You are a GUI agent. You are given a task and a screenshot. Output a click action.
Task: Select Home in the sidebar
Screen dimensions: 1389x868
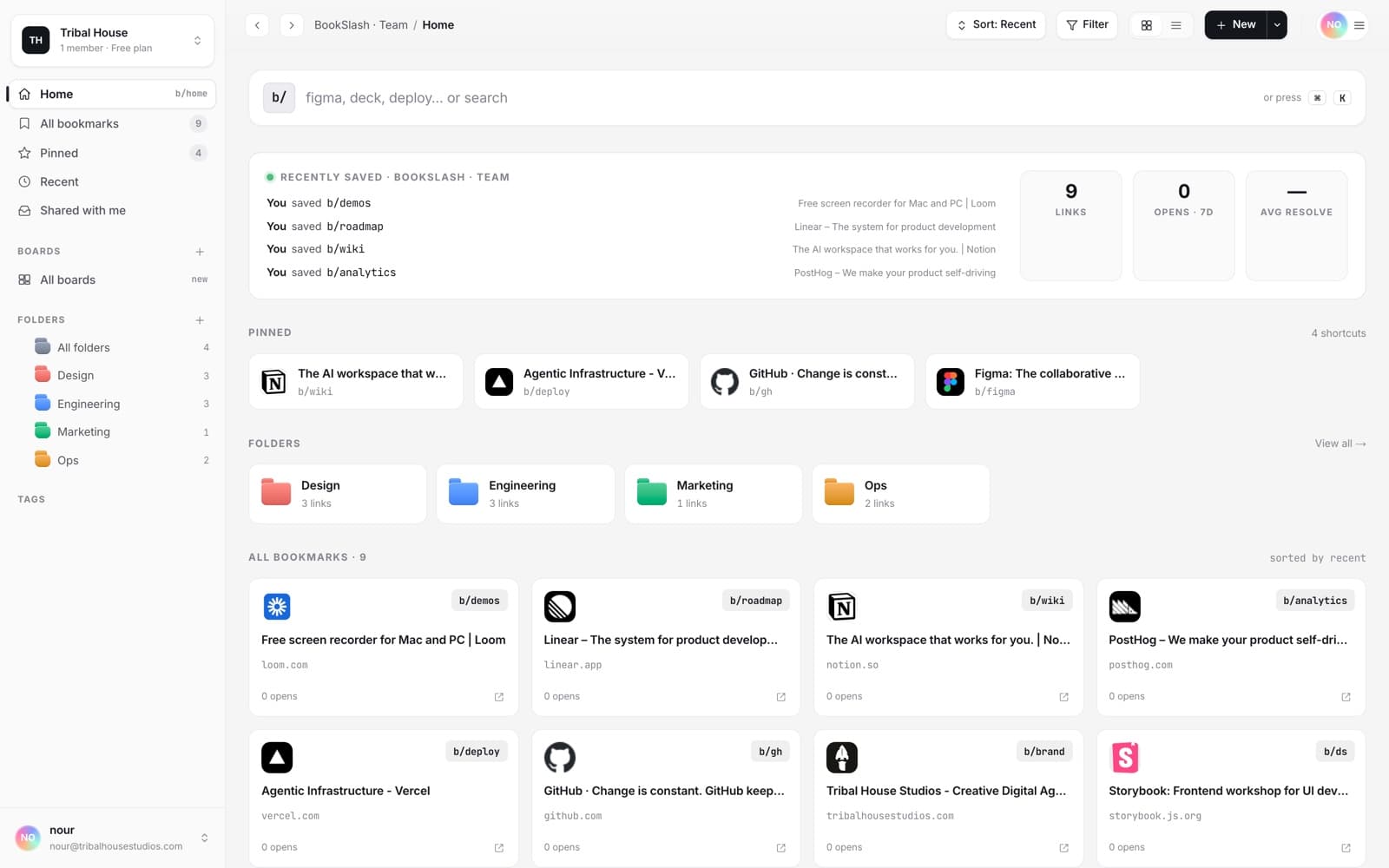[x=111, y=94]
